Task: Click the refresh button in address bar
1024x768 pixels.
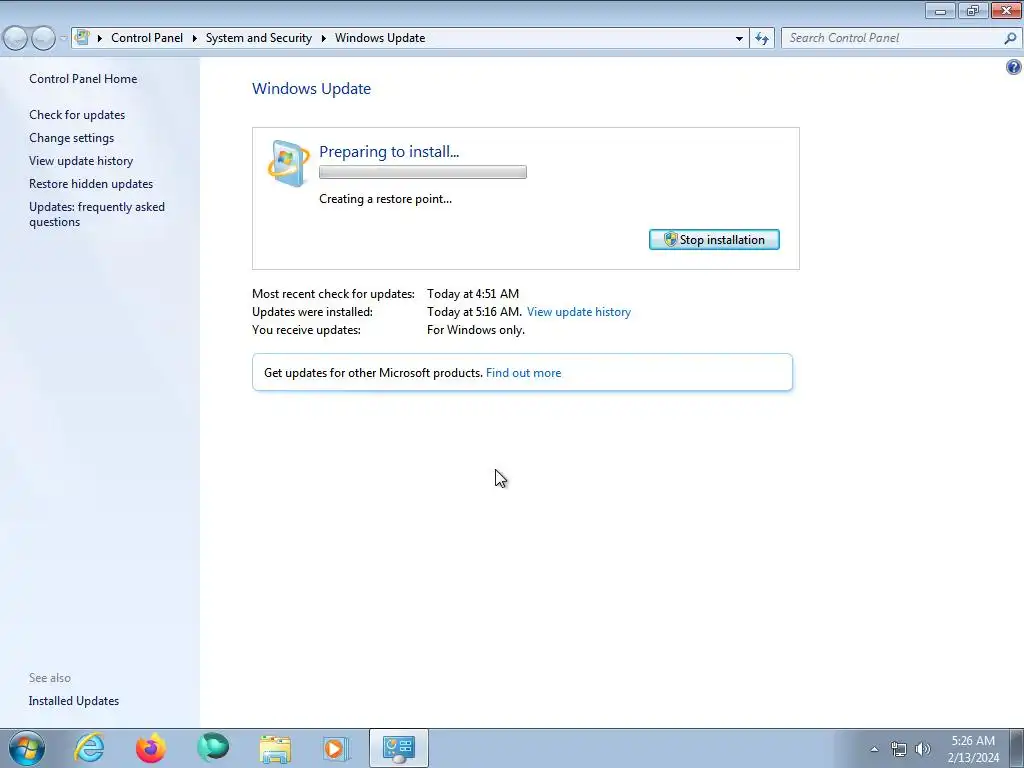Action: click(762, 39)
